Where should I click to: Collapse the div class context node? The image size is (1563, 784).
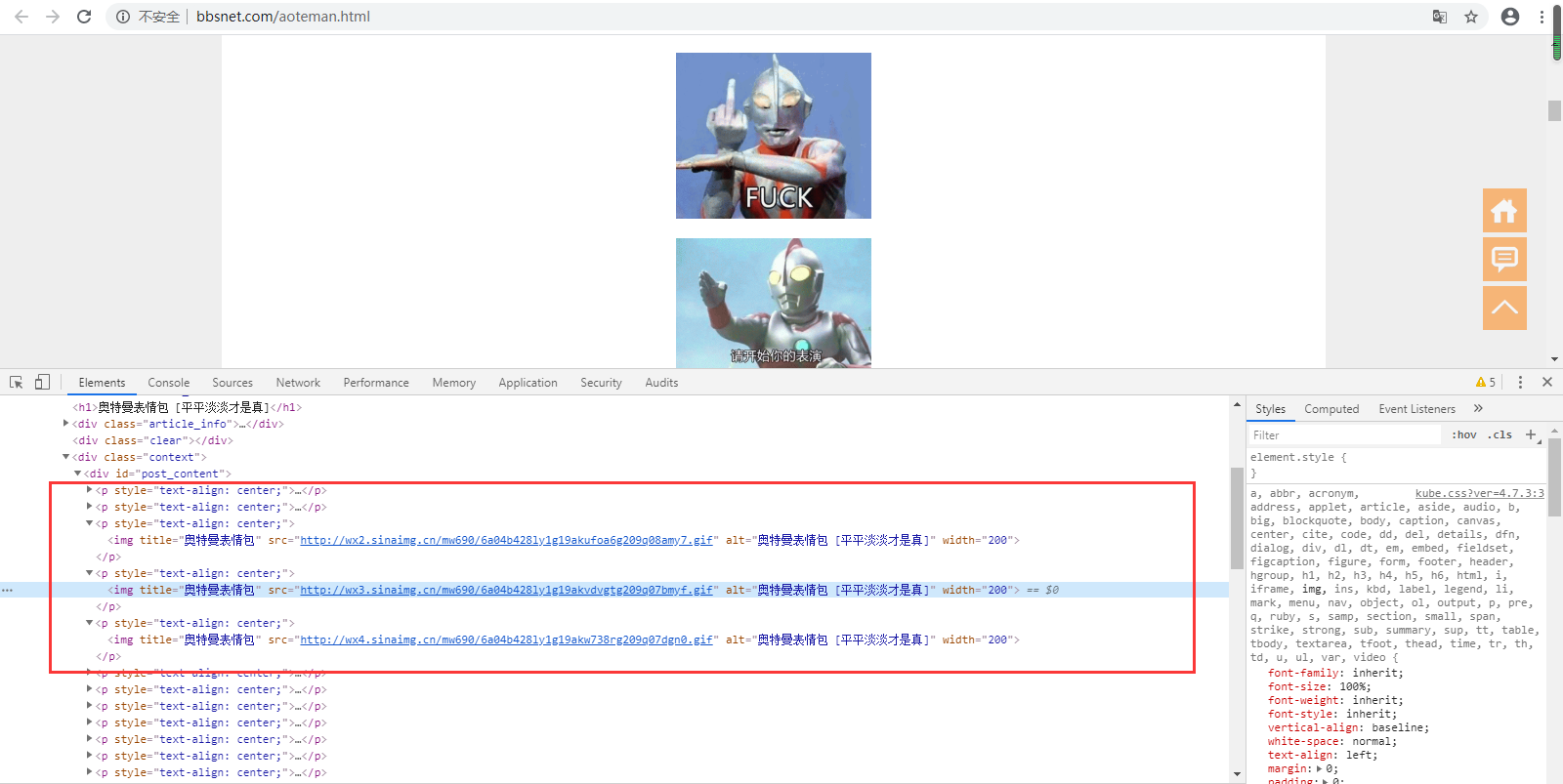click(x=66, y=457)
